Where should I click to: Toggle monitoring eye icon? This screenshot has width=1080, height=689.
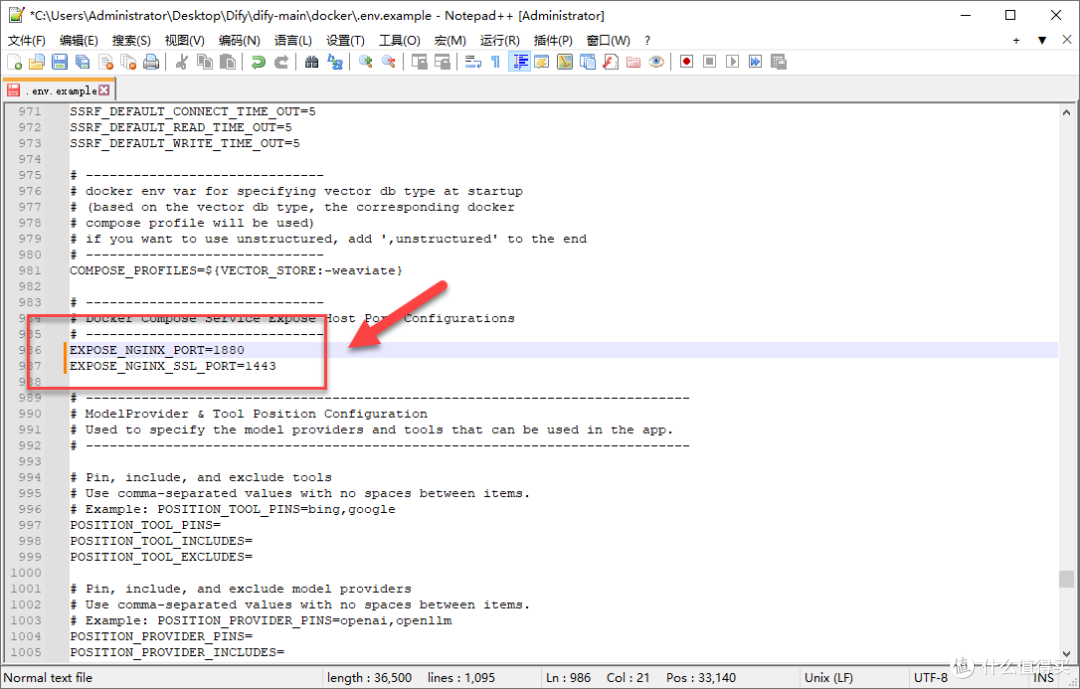[x=656, y=62]
